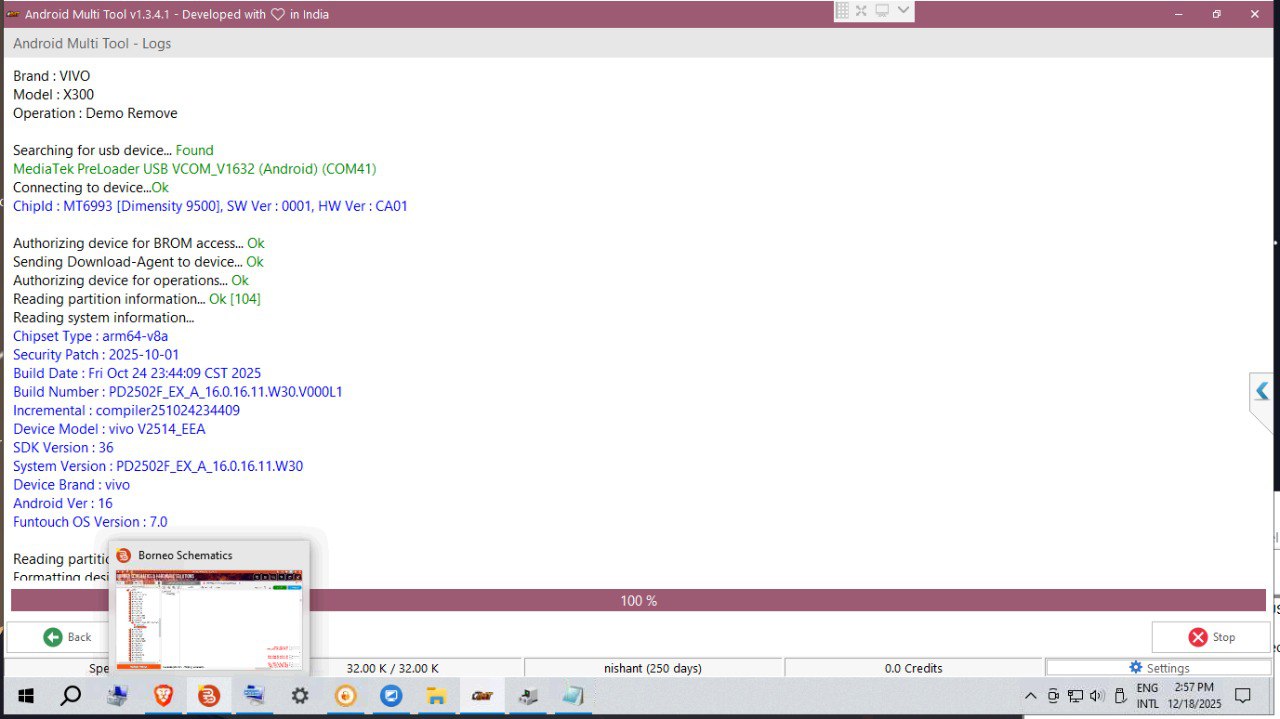This screenshot has height=719, width=1280.
Task: Open the blue chat app in taskbar
Action: 392,695
